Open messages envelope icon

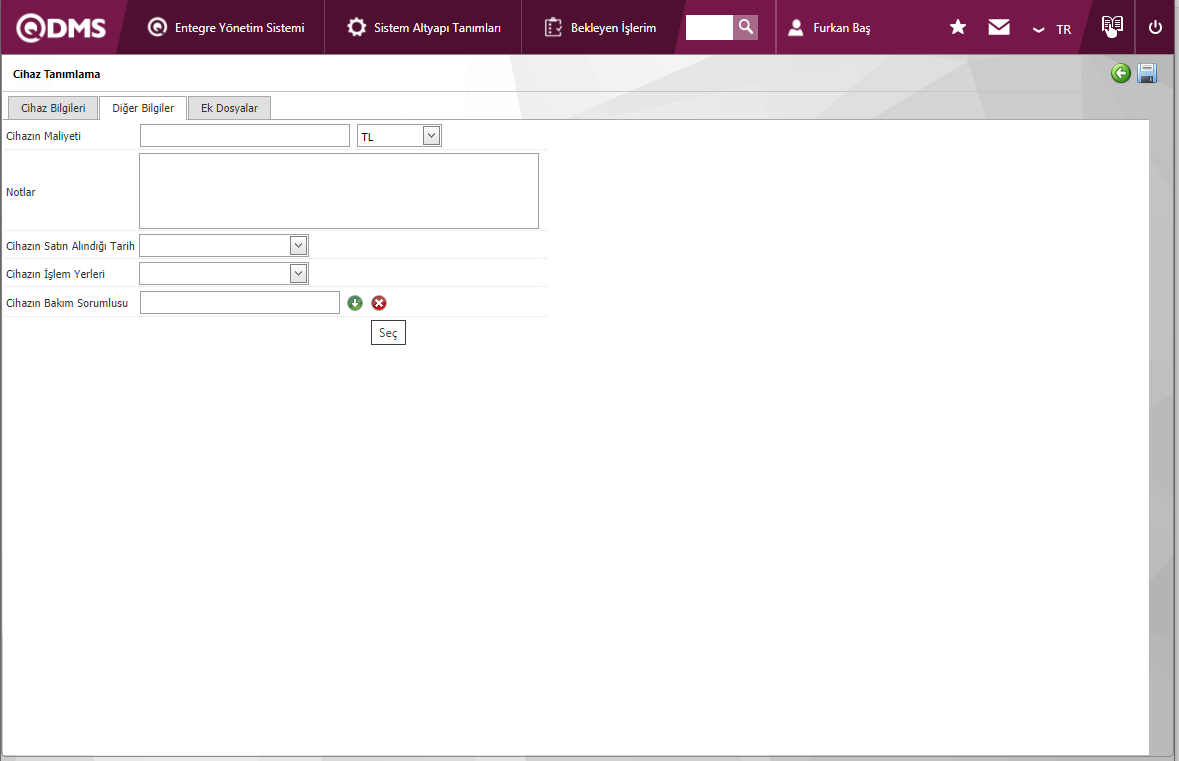(x=999, y=27)
